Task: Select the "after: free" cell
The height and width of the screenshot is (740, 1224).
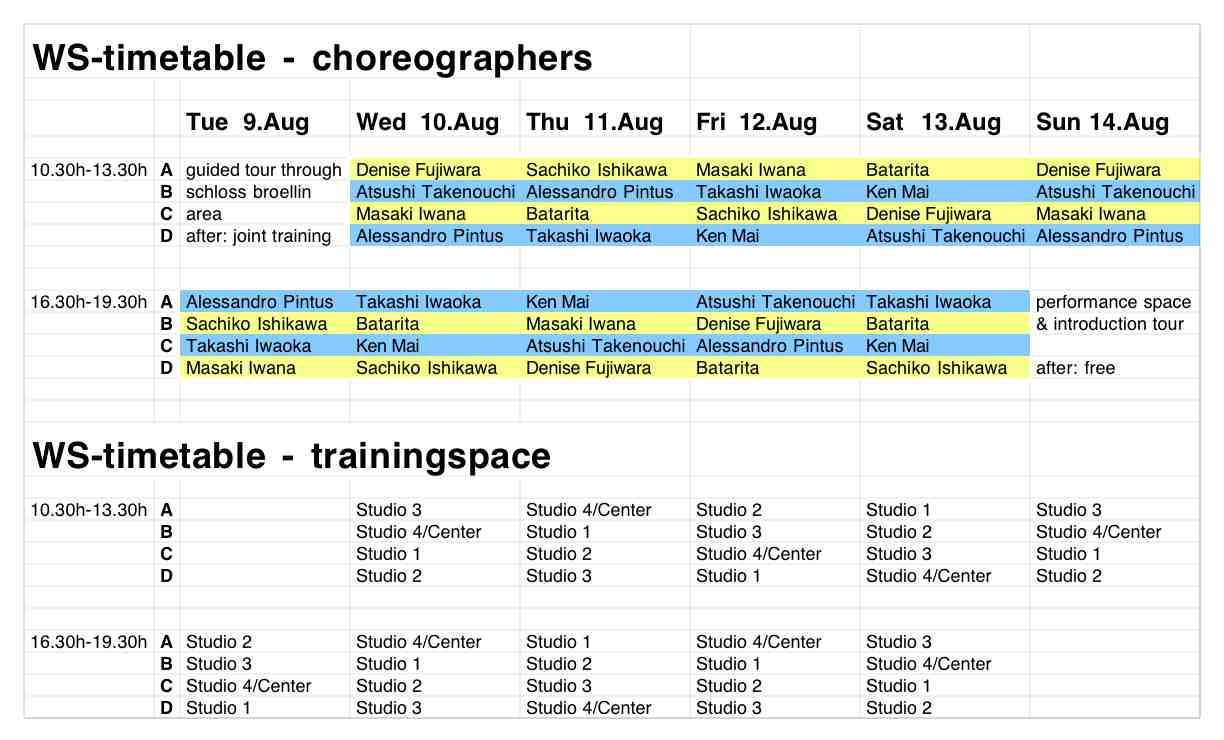Action: (1075, 368)
